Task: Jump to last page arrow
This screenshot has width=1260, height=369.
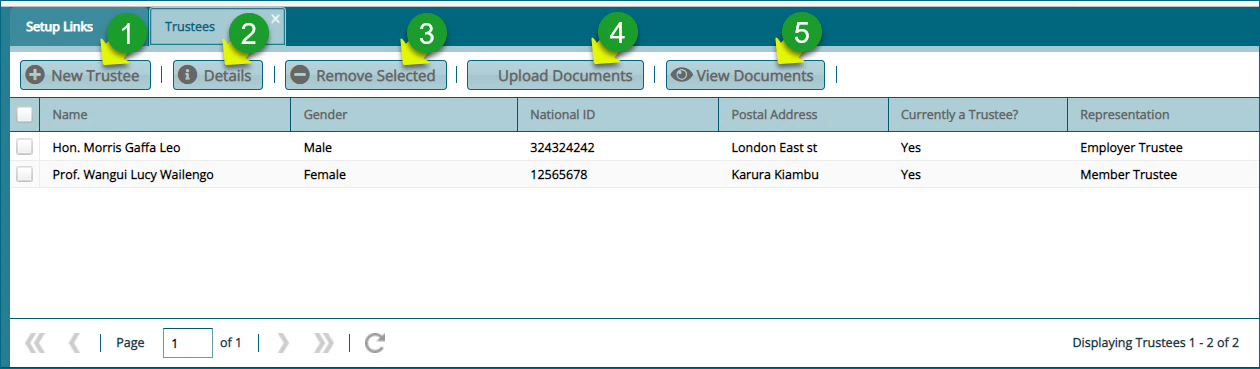Action: pyautogui.click(x=323, y=343)
